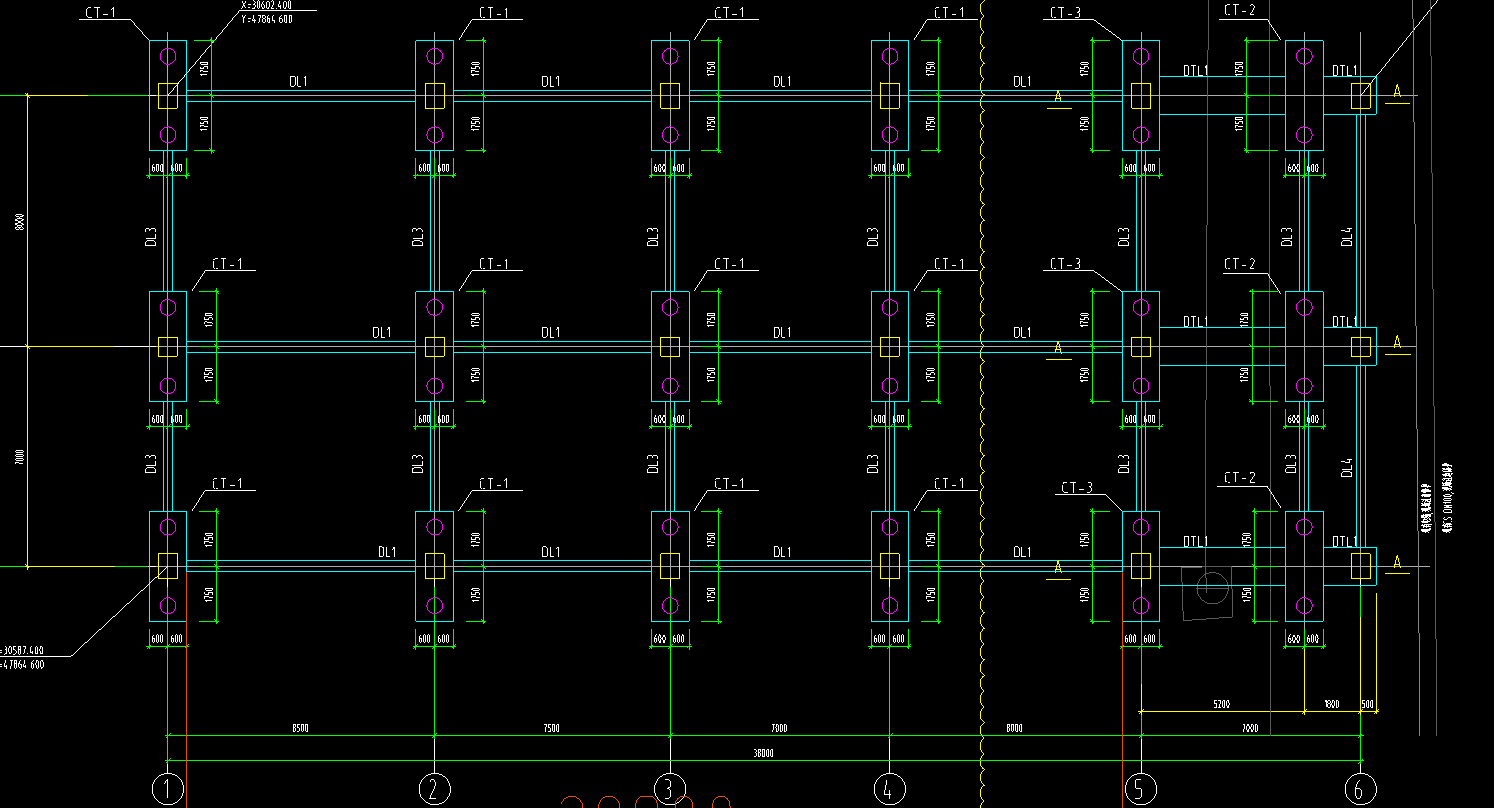The height and width of the screenshot is (808, 1494).
Task: Click the CT-2 label in top row
Action: tap(1239, 10)
